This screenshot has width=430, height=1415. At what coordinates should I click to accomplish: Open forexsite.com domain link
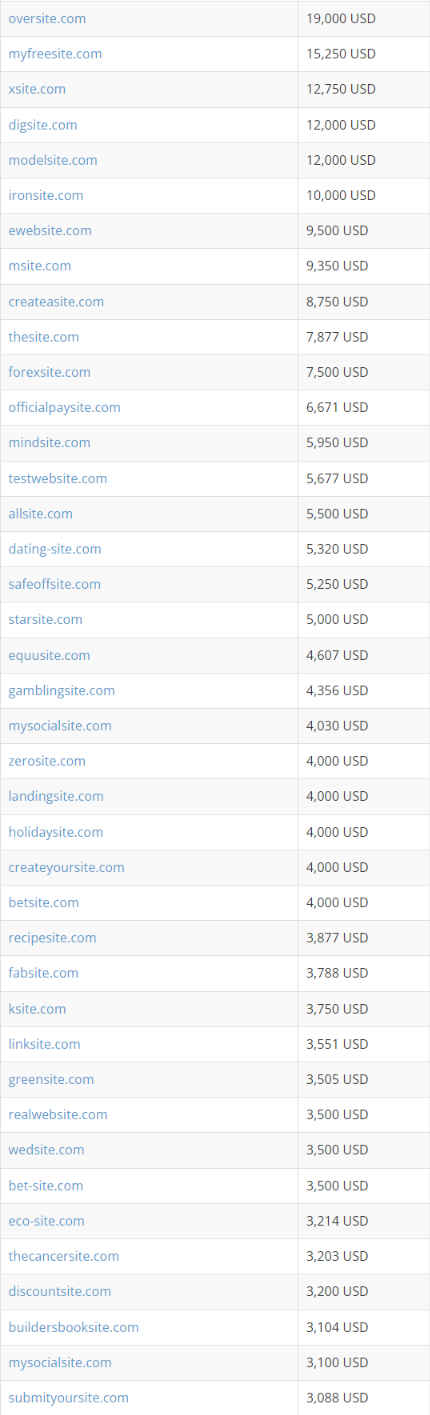pos(50,372)
